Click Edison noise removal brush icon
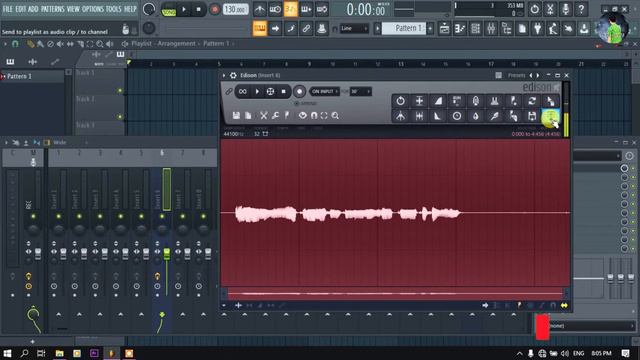 coord(494,116)
